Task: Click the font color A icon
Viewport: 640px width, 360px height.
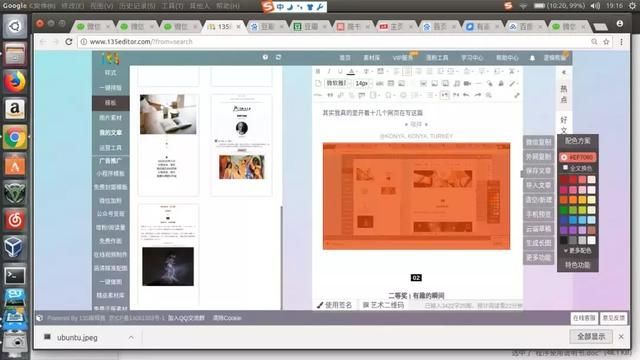Action: (x=351, y=71)
